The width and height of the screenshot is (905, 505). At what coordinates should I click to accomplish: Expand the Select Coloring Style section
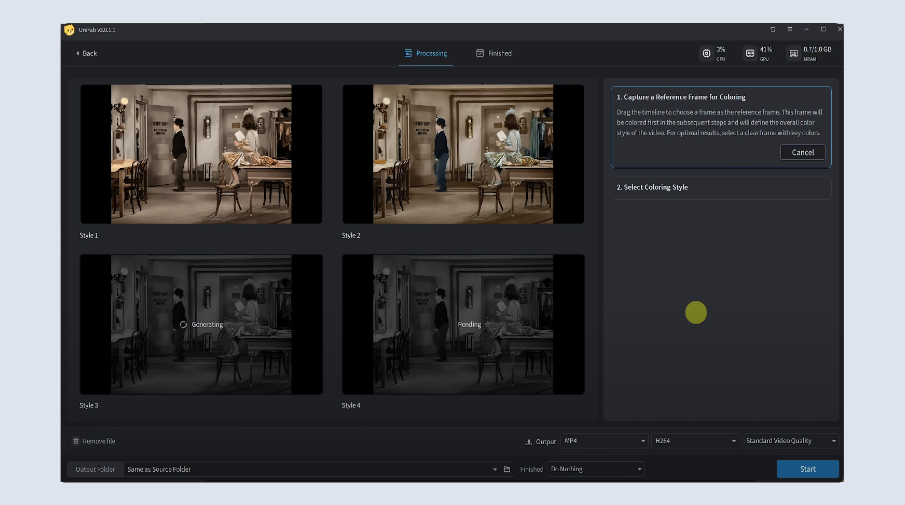tap(721, 188)
